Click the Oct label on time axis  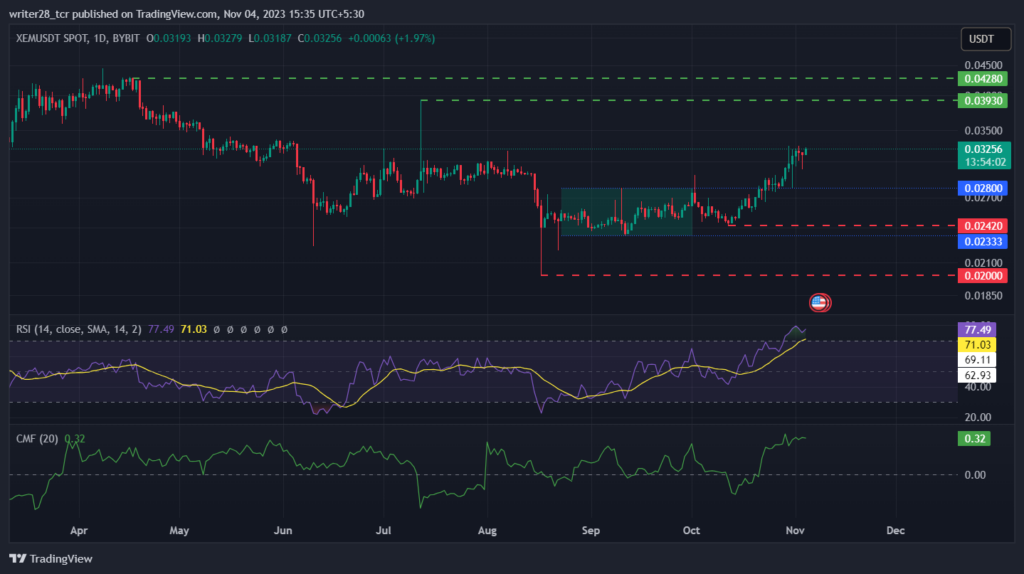pos(691,530)
